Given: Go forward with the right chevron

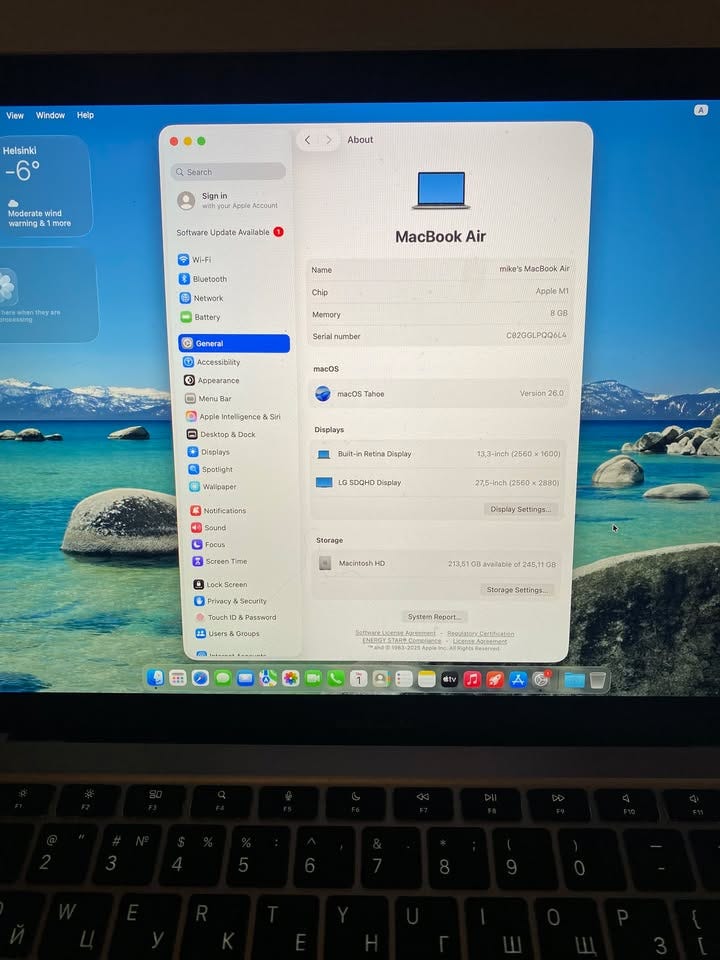Looking at the screenshot, I should 329,140.
